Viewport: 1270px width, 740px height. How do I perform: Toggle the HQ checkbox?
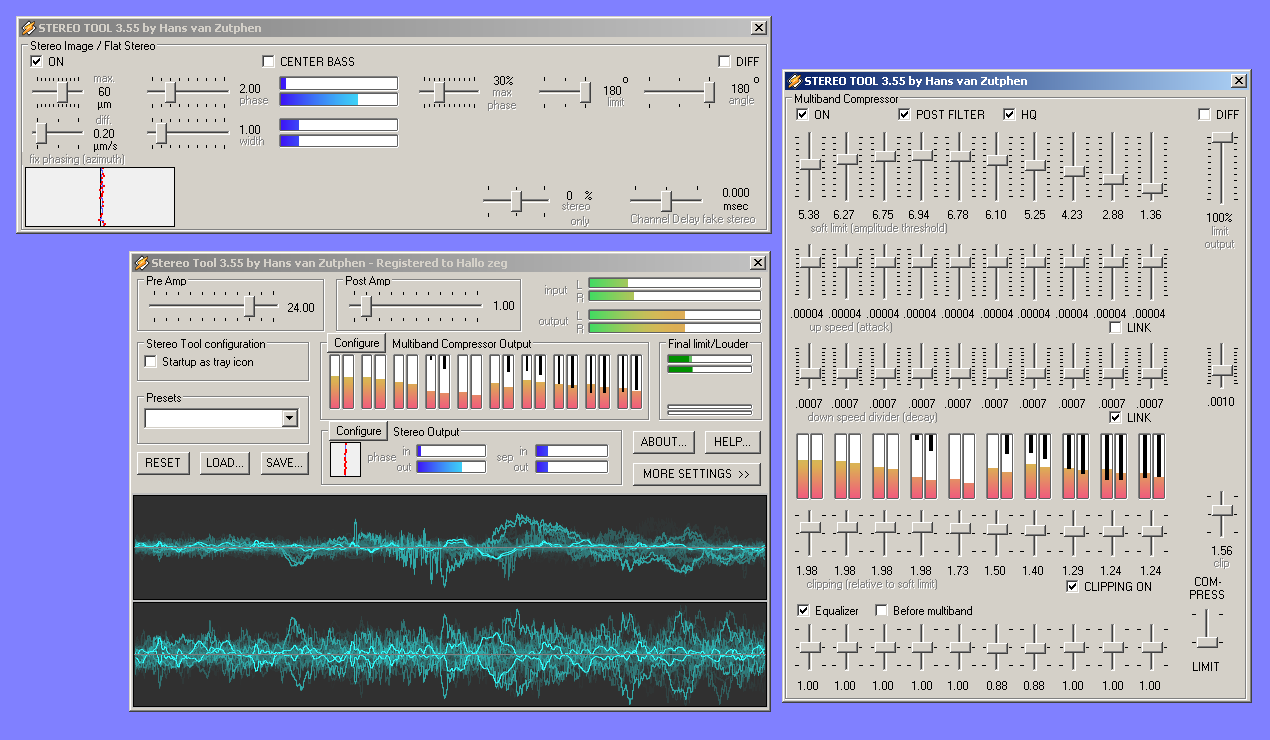[1009, 115]
